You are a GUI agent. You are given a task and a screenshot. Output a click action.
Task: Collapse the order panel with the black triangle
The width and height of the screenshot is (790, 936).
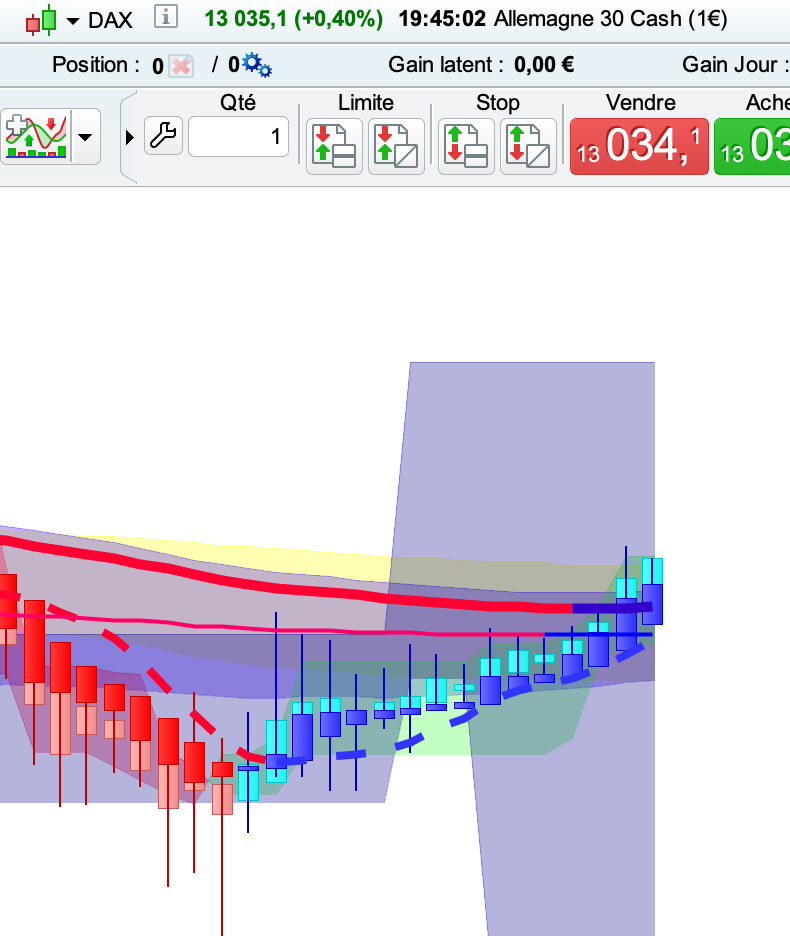point(130,138)
